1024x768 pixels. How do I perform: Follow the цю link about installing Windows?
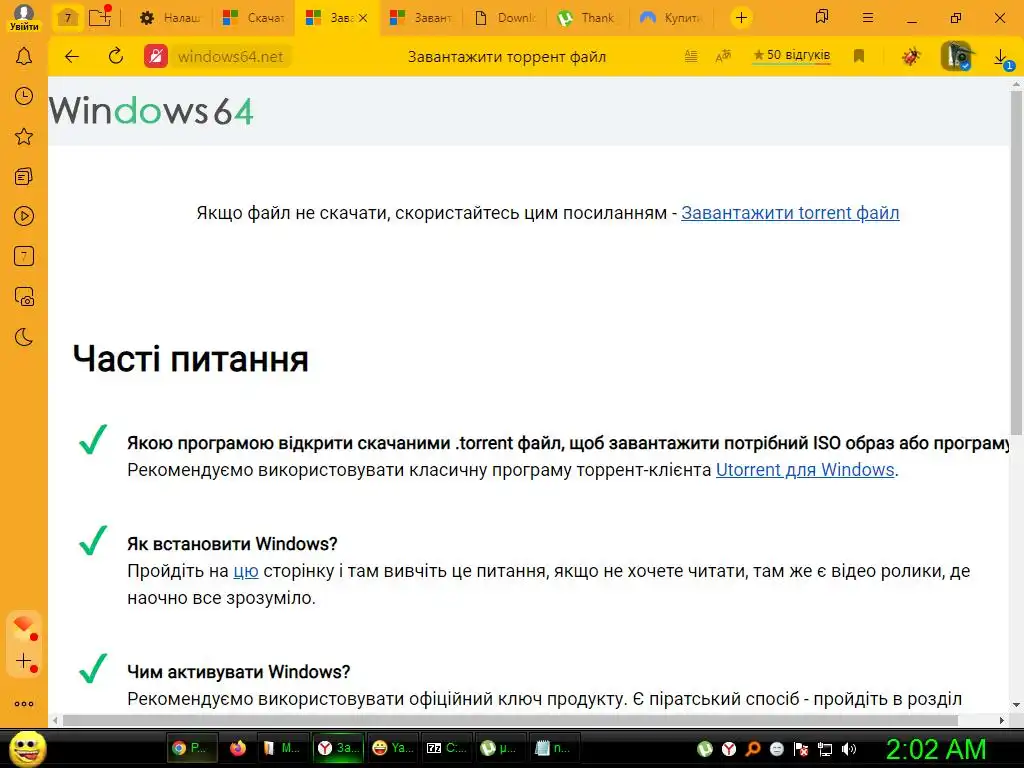point(246,571)
